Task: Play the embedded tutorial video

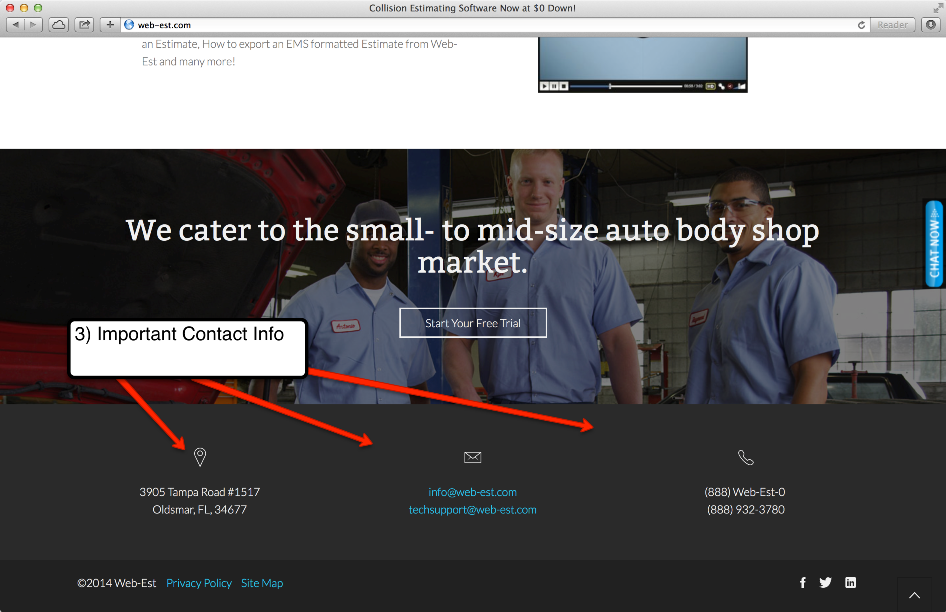Action: [x=544, y=86]
